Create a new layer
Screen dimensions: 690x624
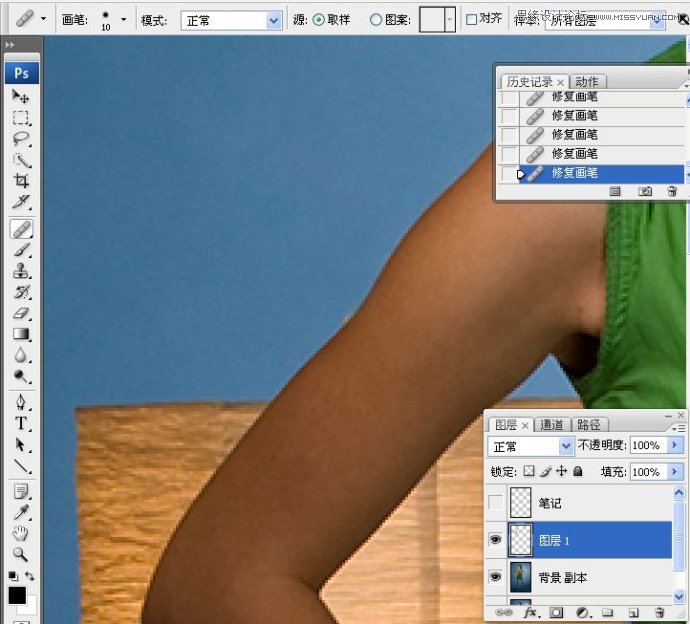[633, 613]
